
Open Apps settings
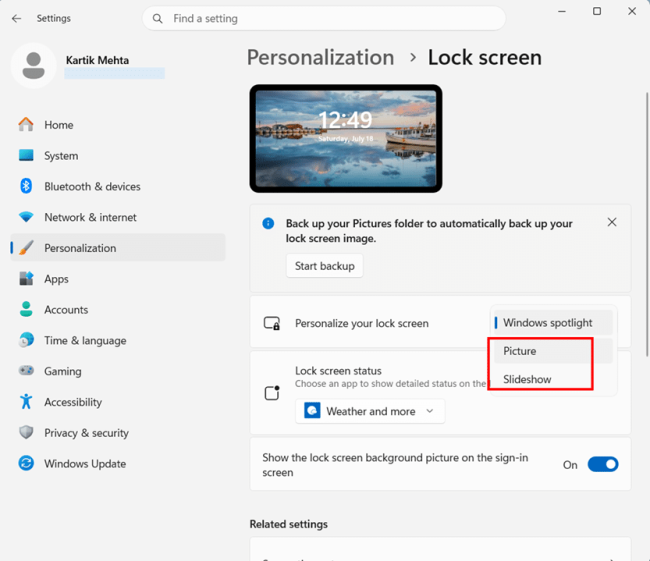pos(118,279)
